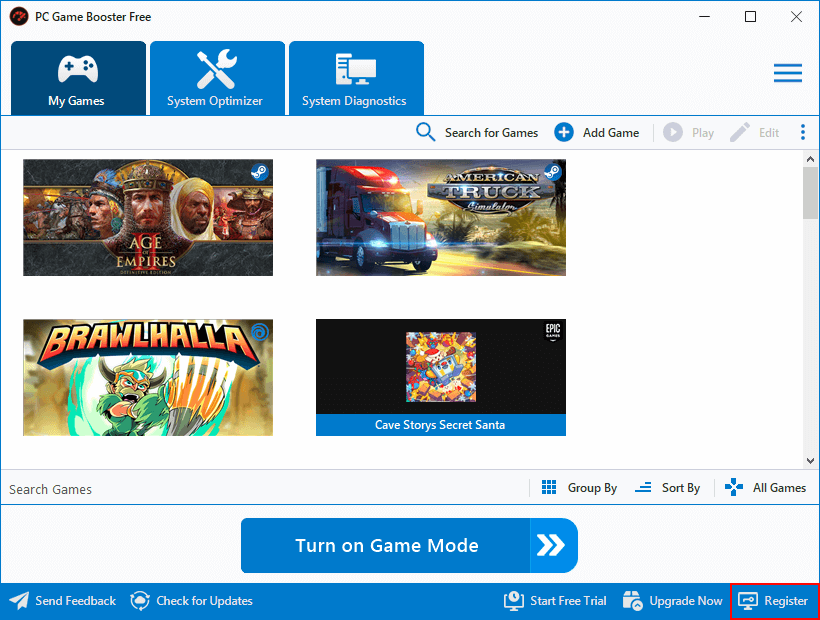Click the Check for Updates refresh icon

(x=140, y=601)
